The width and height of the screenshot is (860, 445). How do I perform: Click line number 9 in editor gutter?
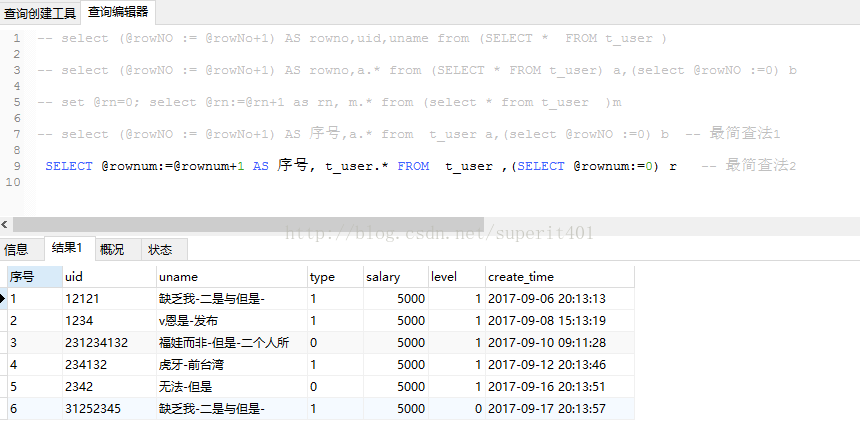(16, 166)
